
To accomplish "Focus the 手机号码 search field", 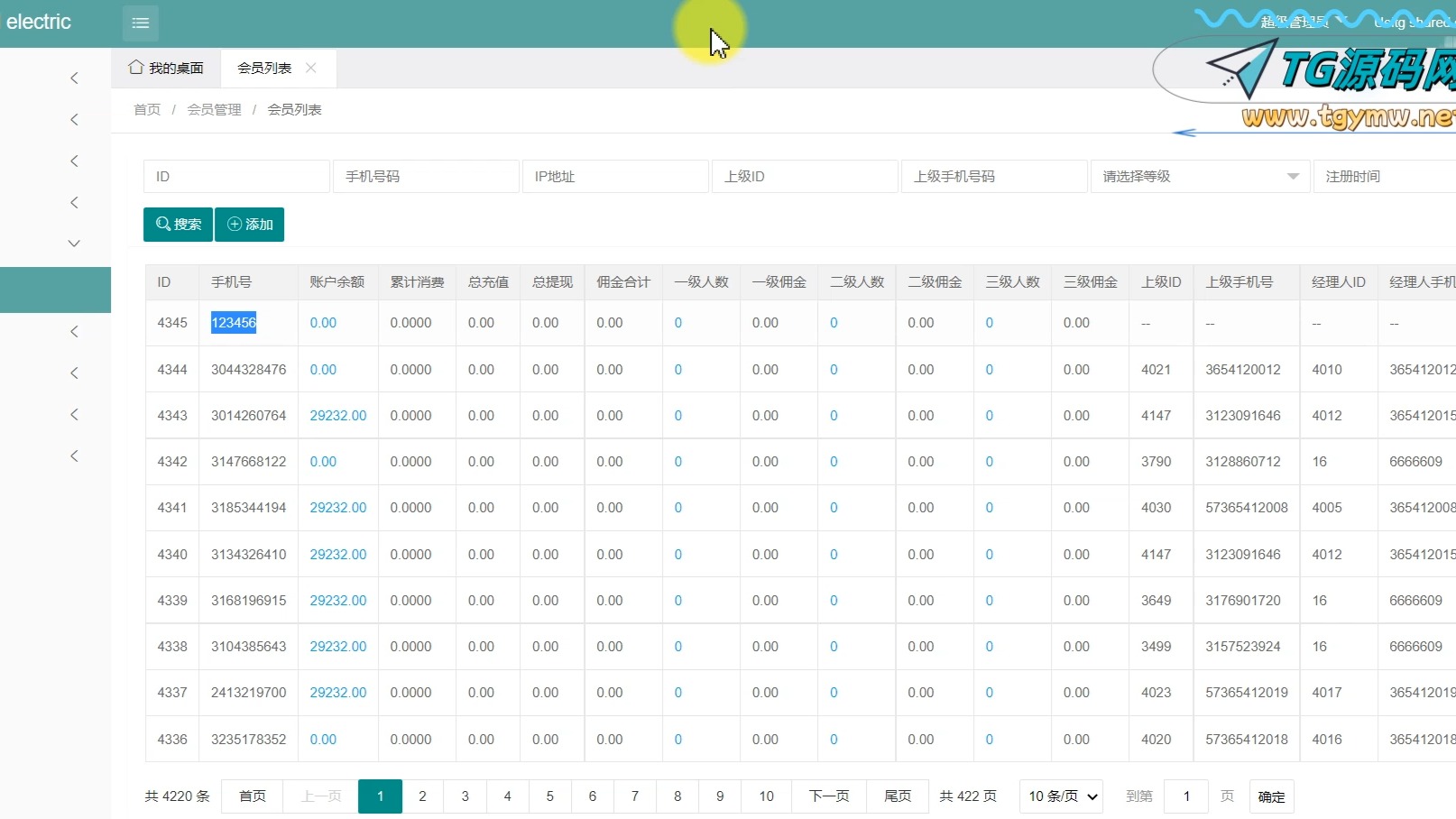I will 426,176.
